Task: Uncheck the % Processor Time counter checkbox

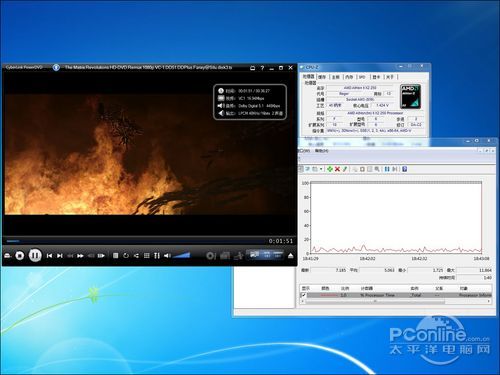Action: (303, 295)
